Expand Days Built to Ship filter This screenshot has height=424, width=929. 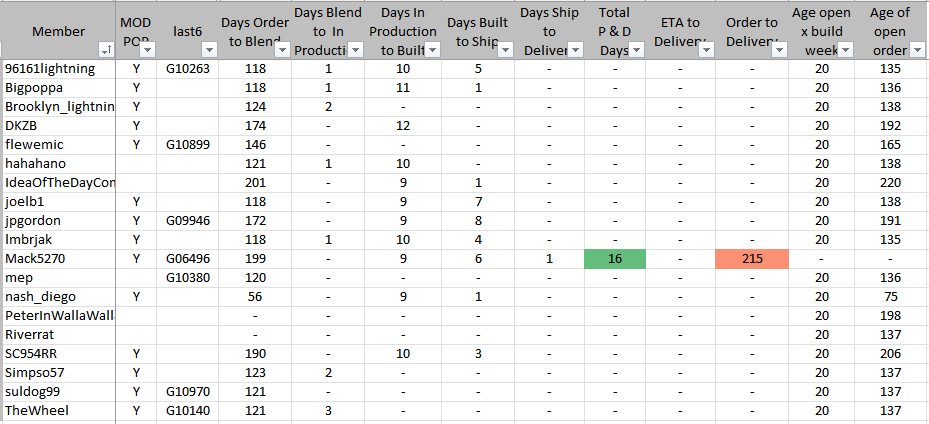(x=507, y=50)
